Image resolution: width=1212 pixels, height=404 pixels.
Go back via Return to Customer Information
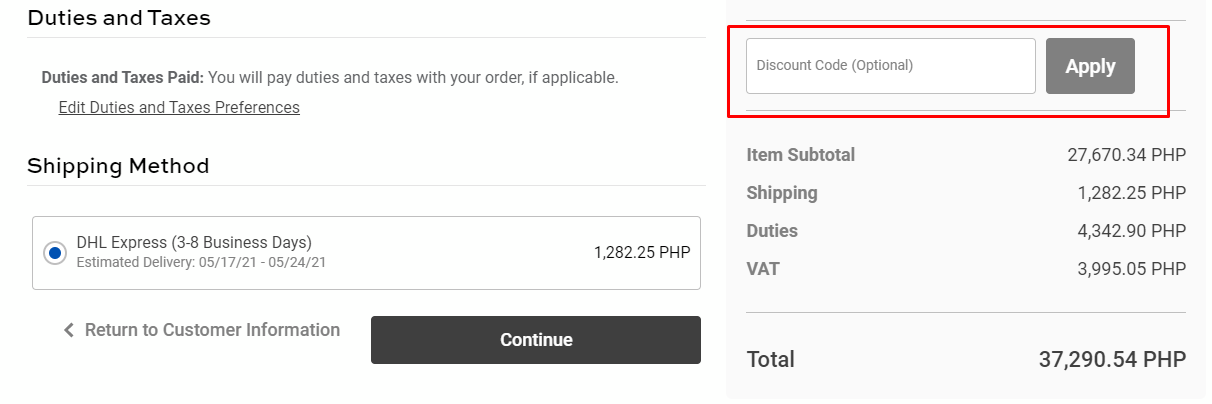[212, 330]
